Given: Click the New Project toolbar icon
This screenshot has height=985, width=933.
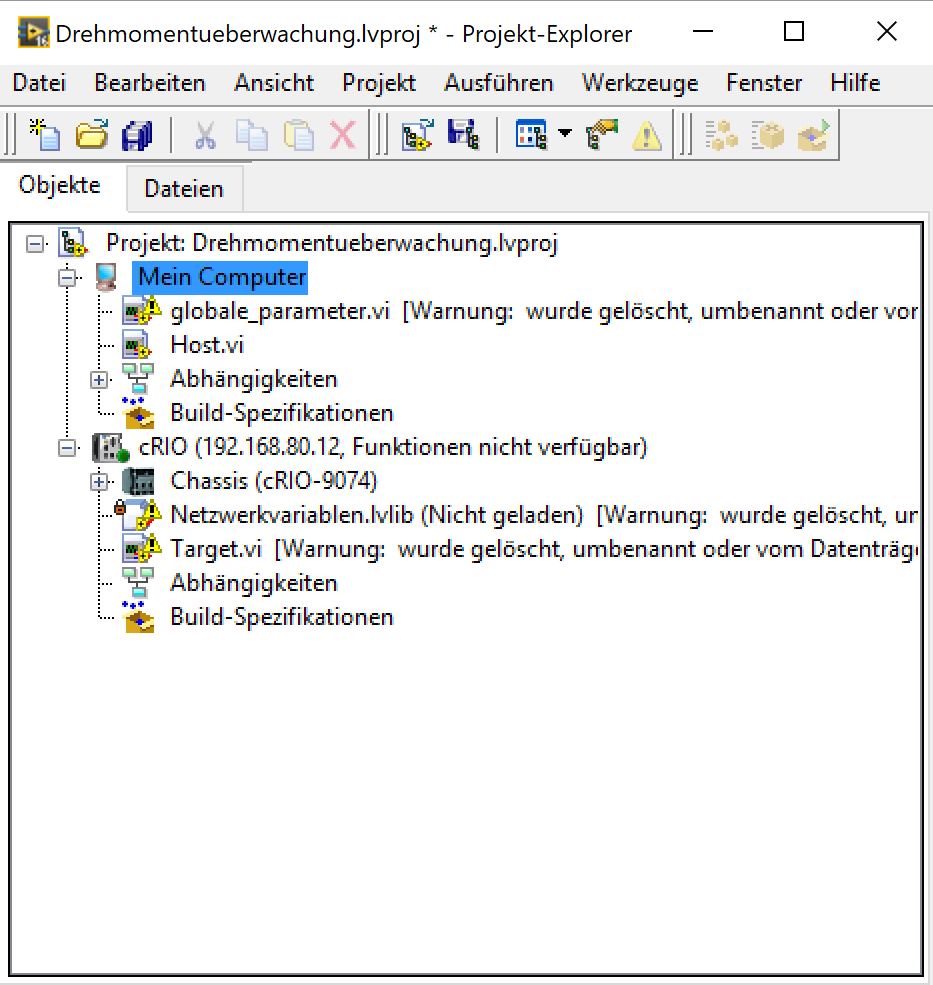Looking at the screenshot, I should (45, 134).
